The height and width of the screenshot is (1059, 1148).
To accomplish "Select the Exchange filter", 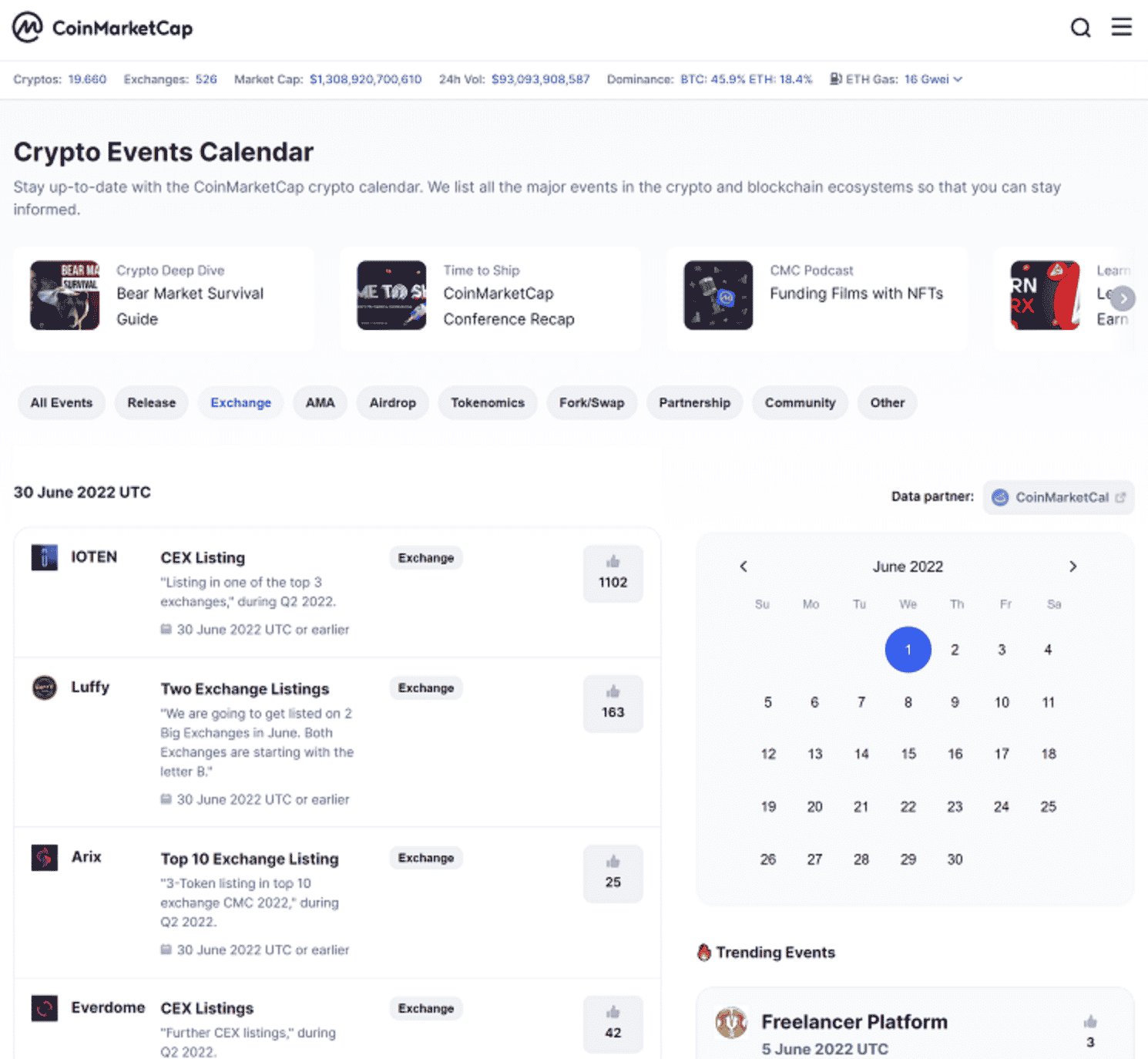I will 241,403.
